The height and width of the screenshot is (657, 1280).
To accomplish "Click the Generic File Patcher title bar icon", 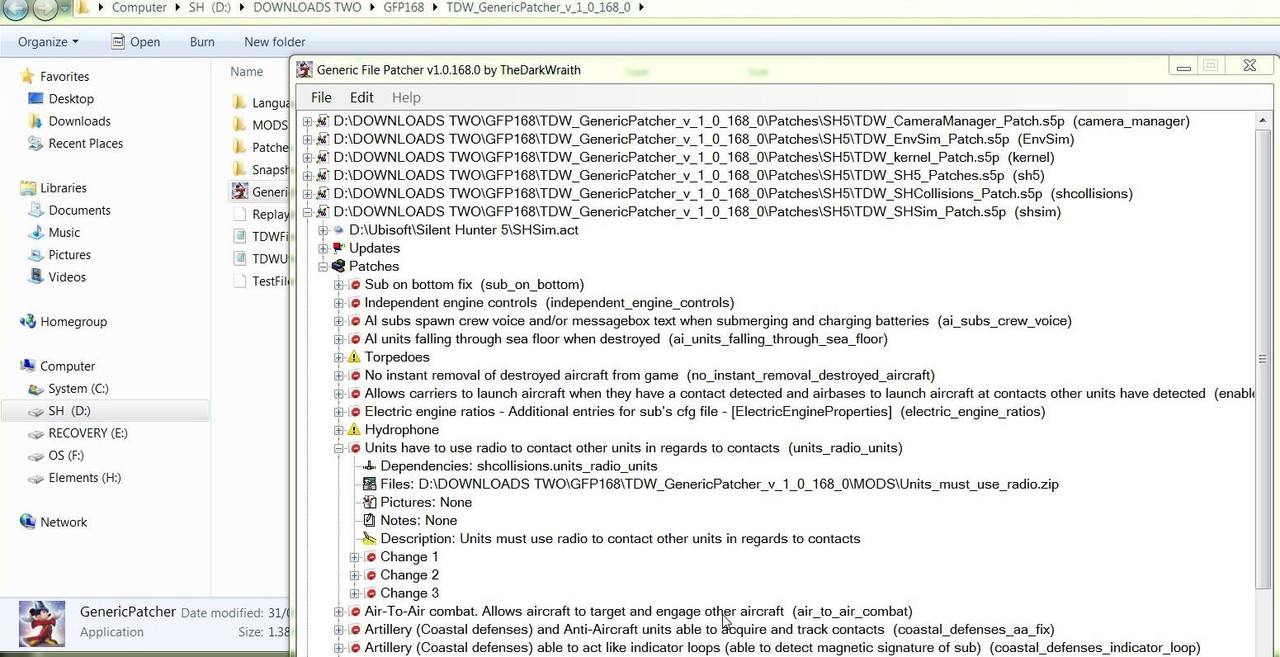I will coord(304,70).
